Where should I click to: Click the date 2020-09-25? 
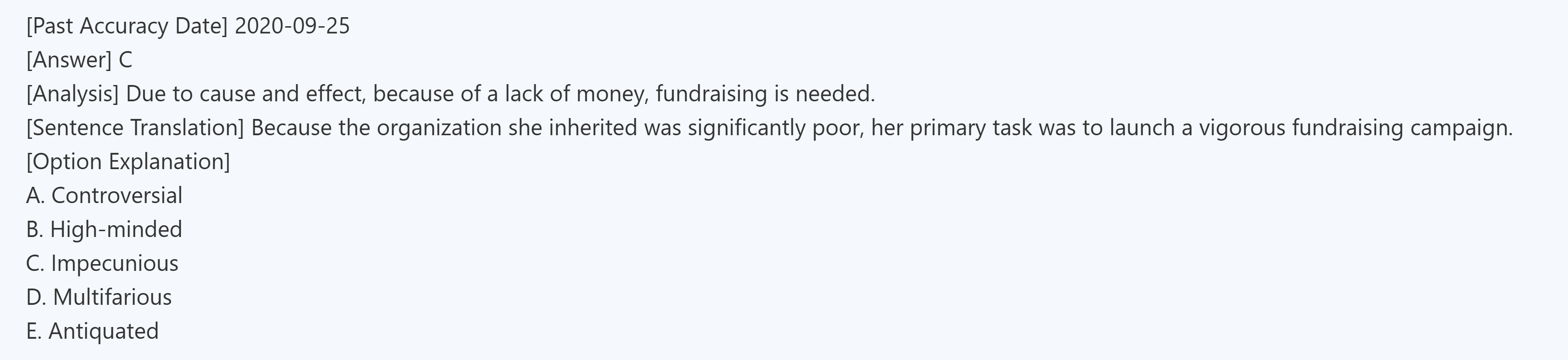coord(292,26)
